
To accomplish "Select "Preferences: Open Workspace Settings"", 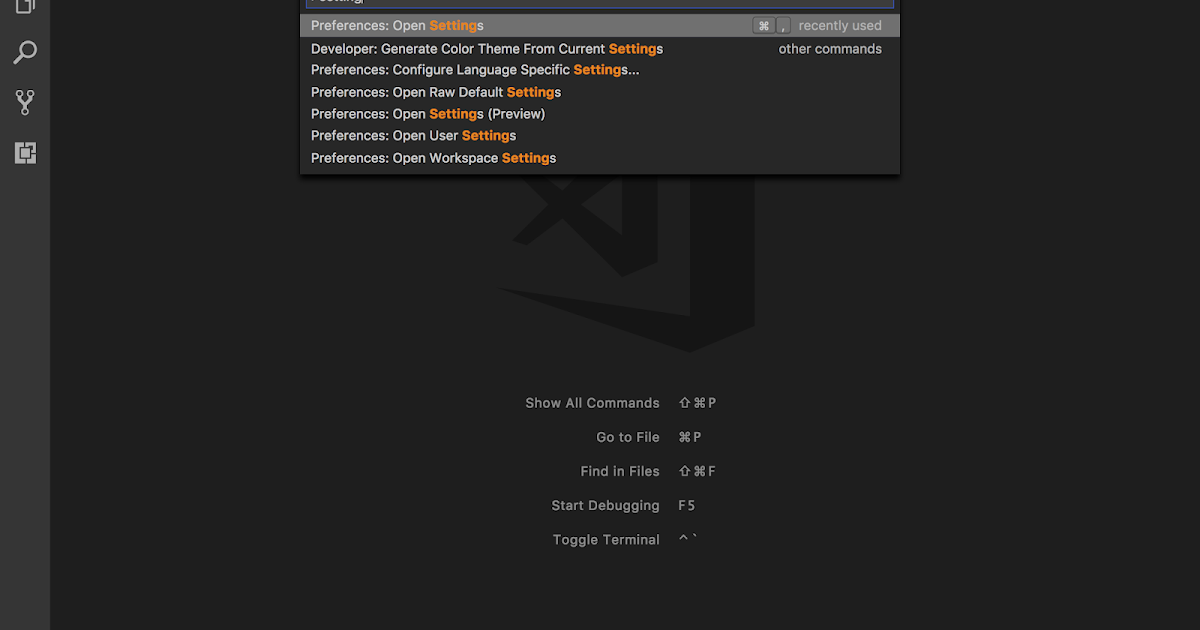I will click(432, 158).
